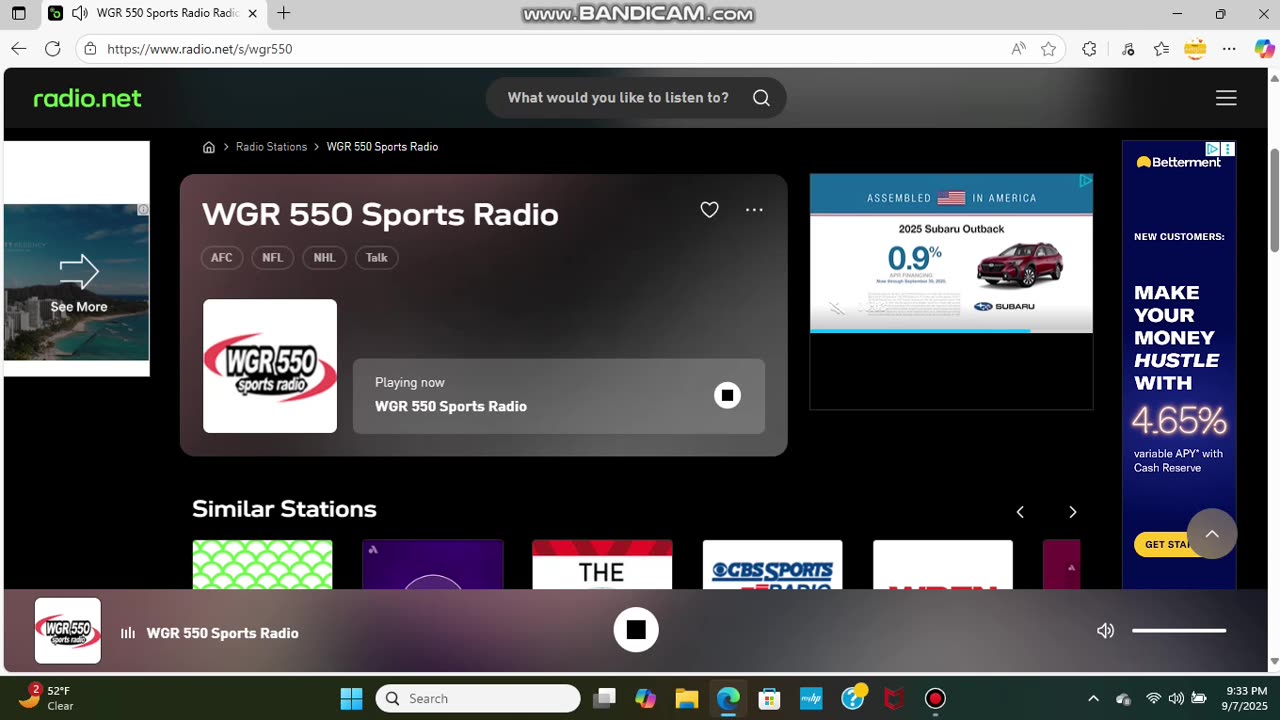1280x720 pixels.
Task: Open the green patterned similar station
Action: pos(262,564)
